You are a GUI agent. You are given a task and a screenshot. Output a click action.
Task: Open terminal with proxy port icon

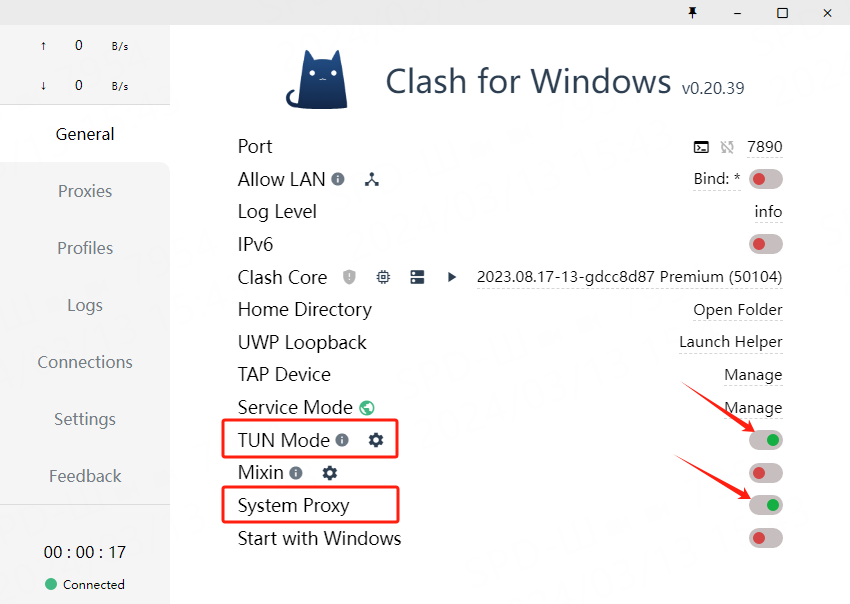[701, 147]
